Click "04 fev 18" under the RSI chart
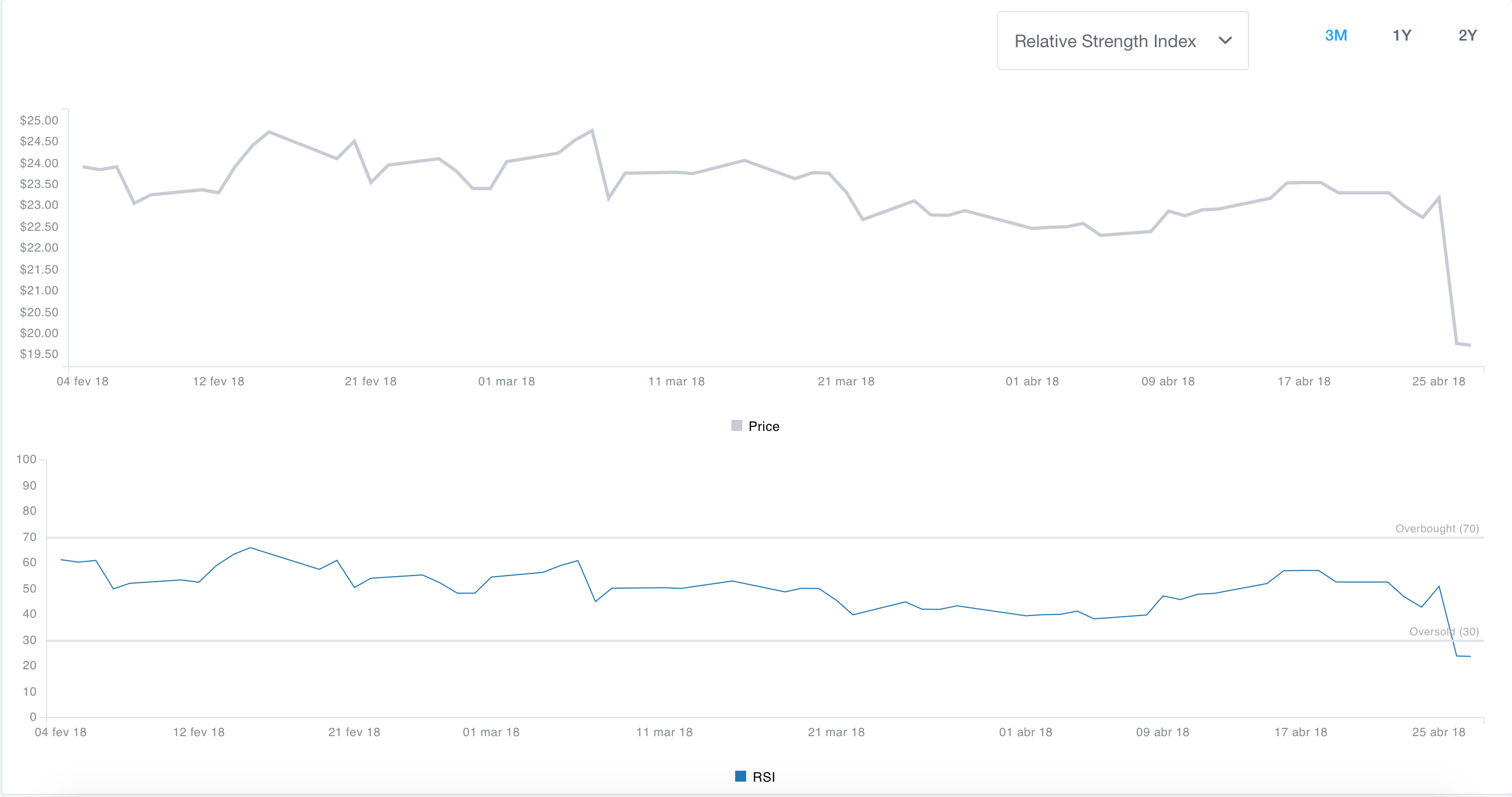The height and width of the screenshot is (797, 1512). [60, 732]
